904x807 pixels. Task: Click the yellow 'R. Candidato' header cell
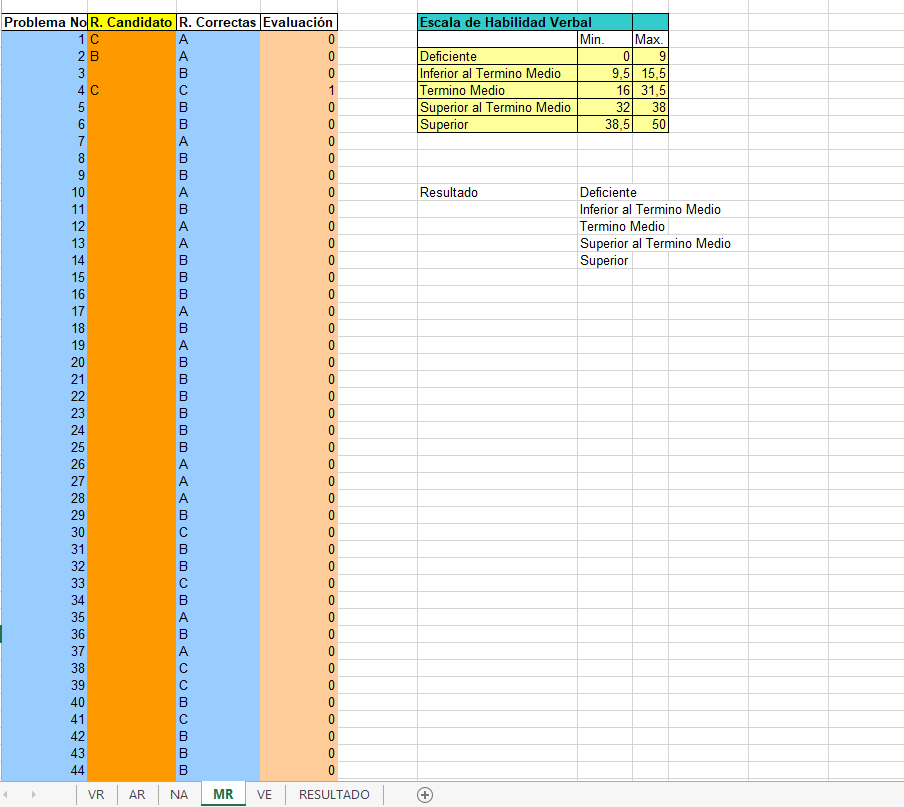pos(131,22)
